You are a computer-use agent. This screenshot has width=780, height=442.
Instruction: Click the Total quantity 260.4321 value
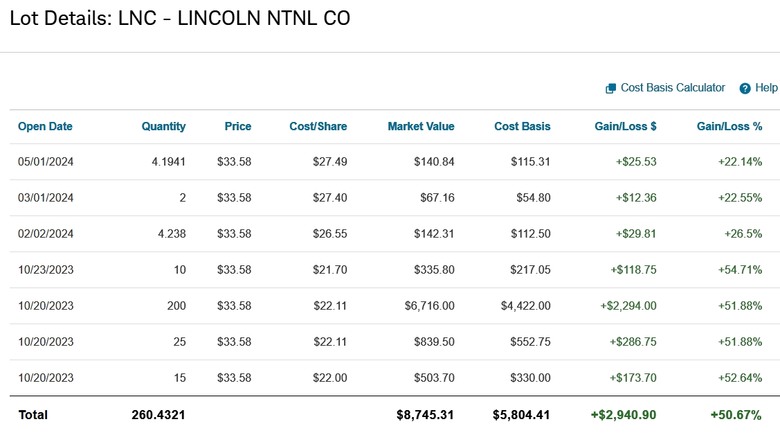[x=158, y=415]
